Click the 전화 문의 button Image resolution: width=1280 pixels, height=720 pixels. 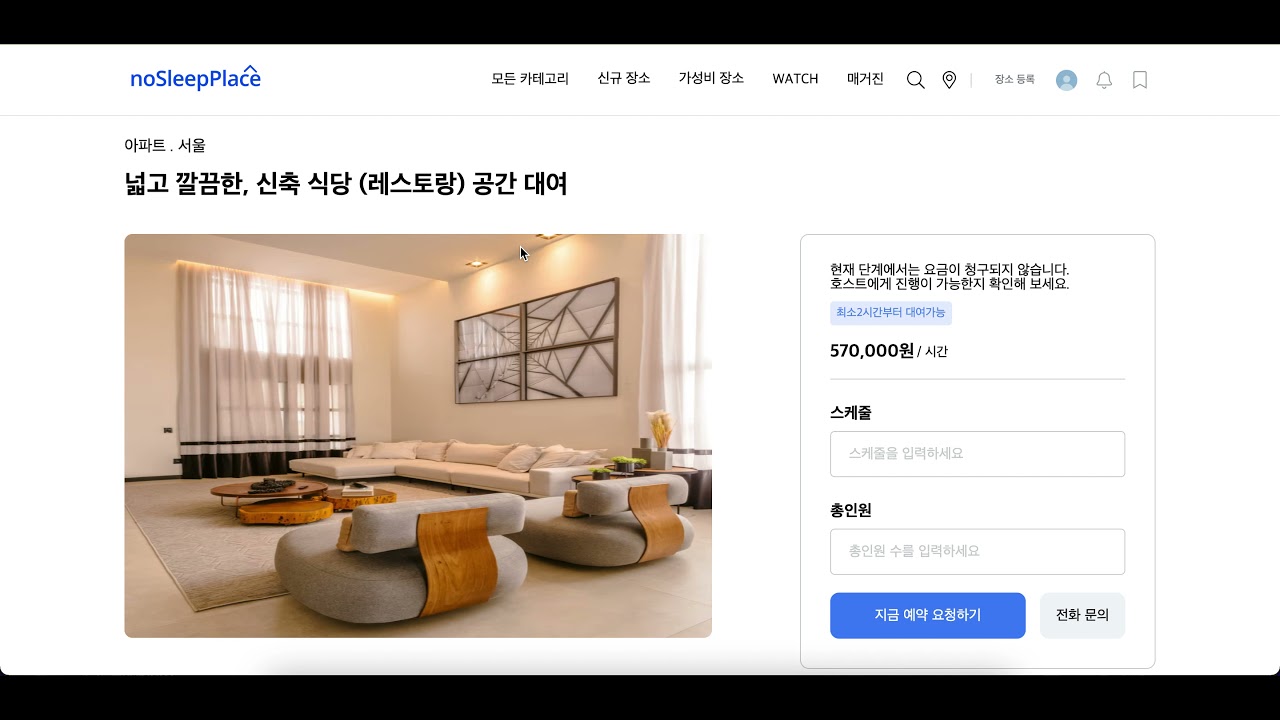click(x=1083, y=615)
